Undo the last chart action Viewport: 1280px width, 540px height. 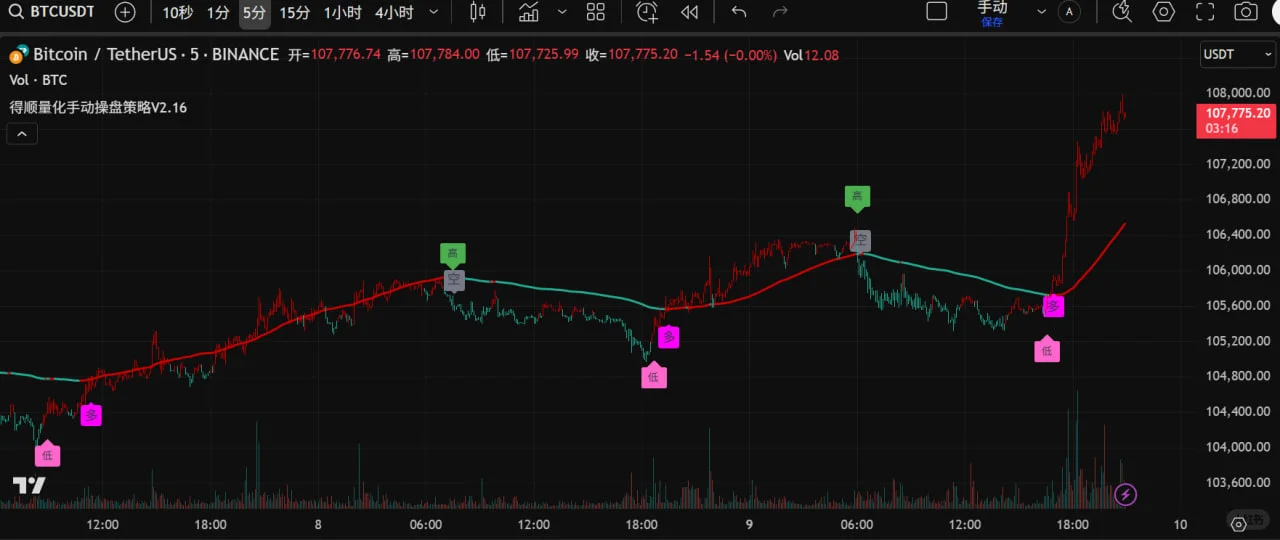point(739,12)
